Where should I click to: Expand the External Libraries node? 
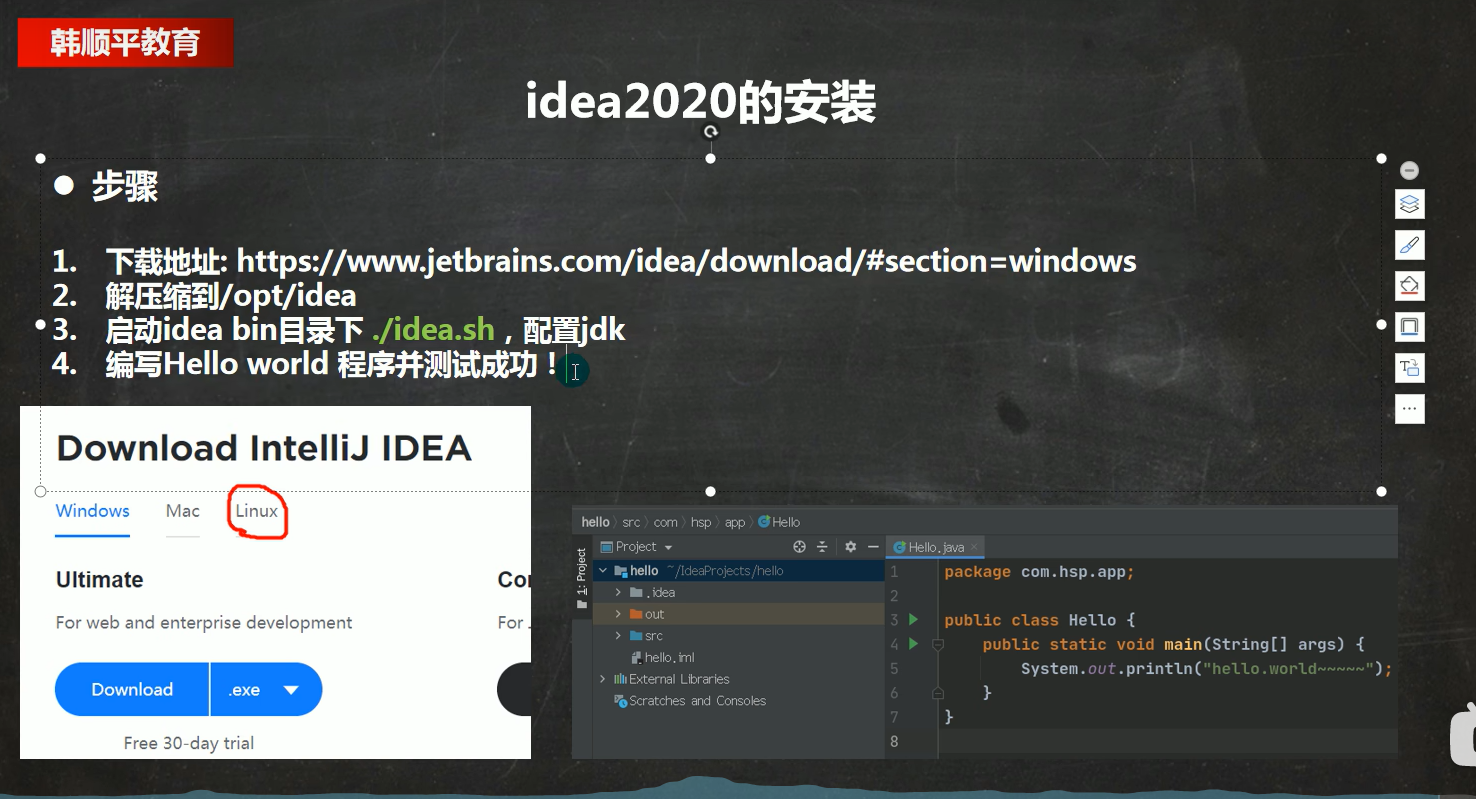point(603,679)
